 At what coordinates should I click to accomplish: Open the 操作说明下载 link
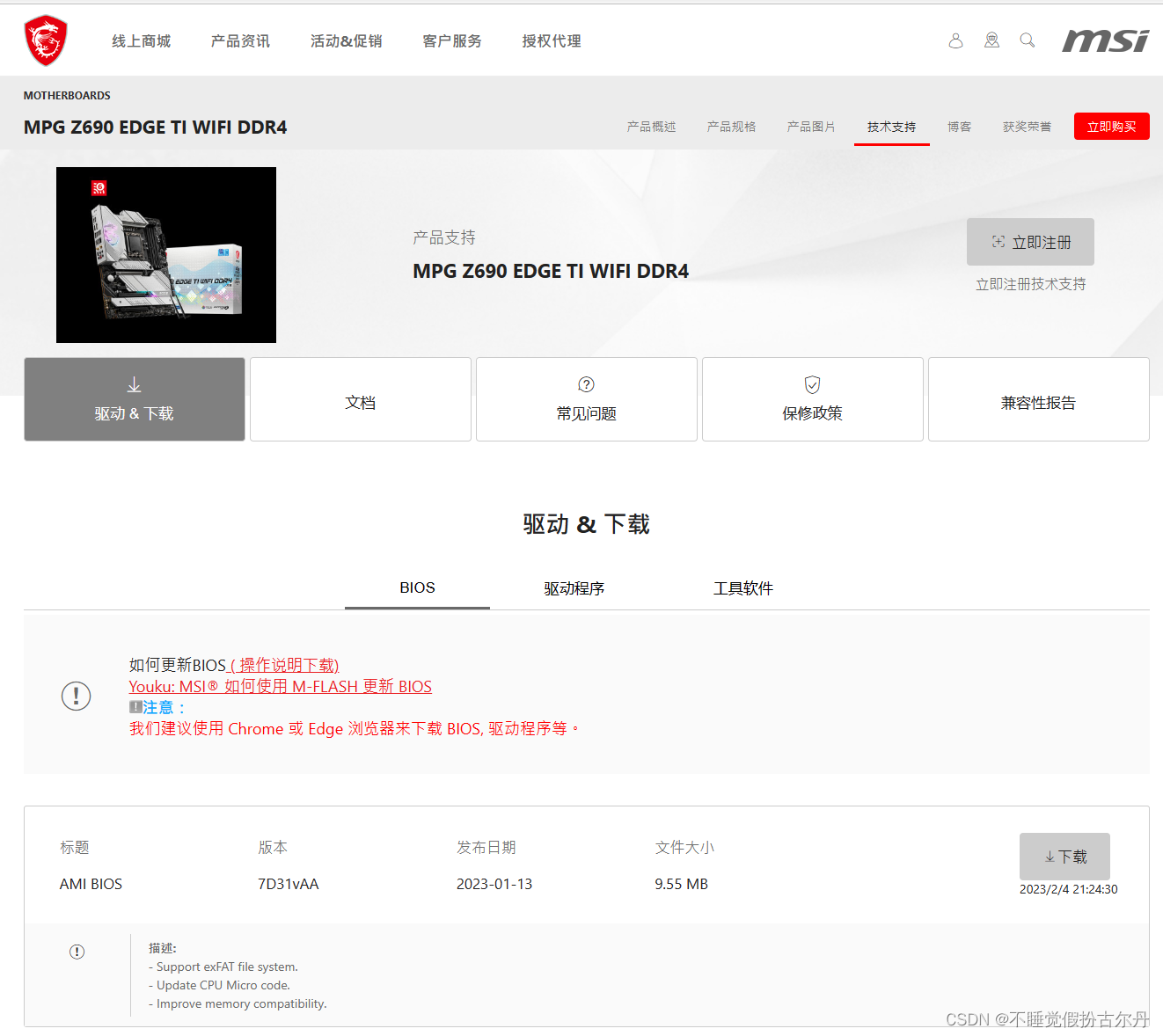click(284, 665)
